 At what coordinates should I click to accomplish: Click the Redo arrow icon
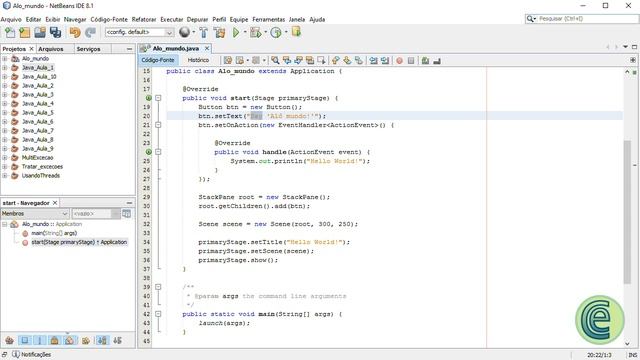pyautogui.click(x=90, y=32)
